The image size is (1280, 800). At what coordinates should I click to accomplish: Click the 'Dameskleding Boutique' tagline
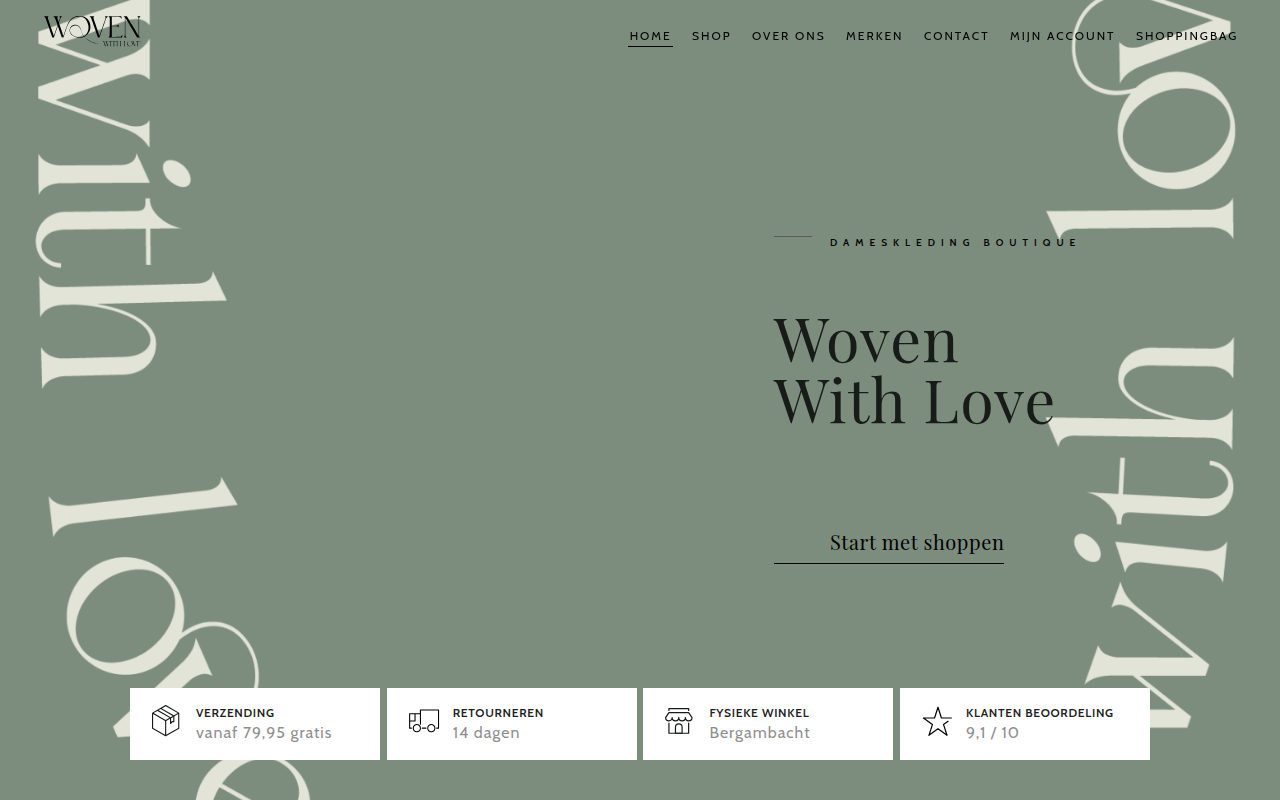point(954,242)
